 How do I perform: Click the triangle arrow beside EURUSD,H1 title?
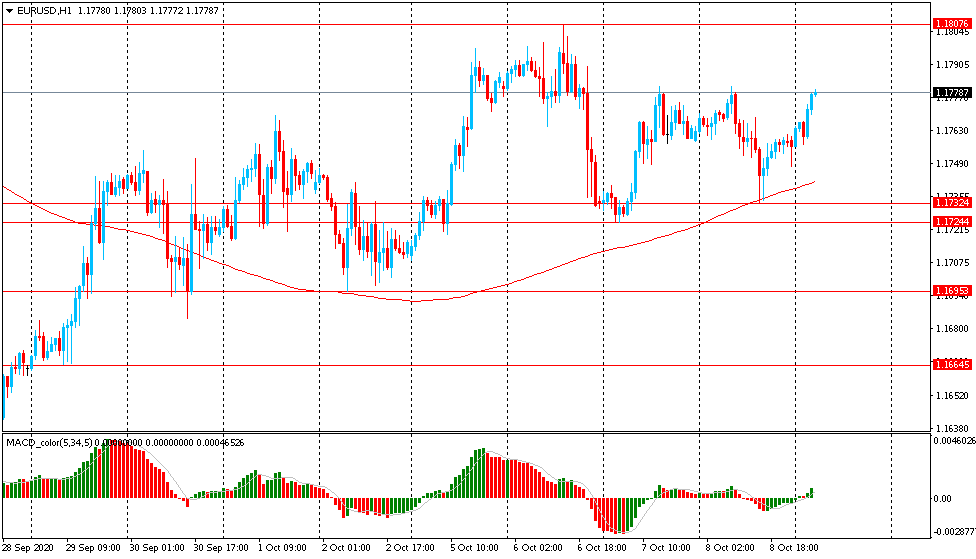tap(9, 11)
